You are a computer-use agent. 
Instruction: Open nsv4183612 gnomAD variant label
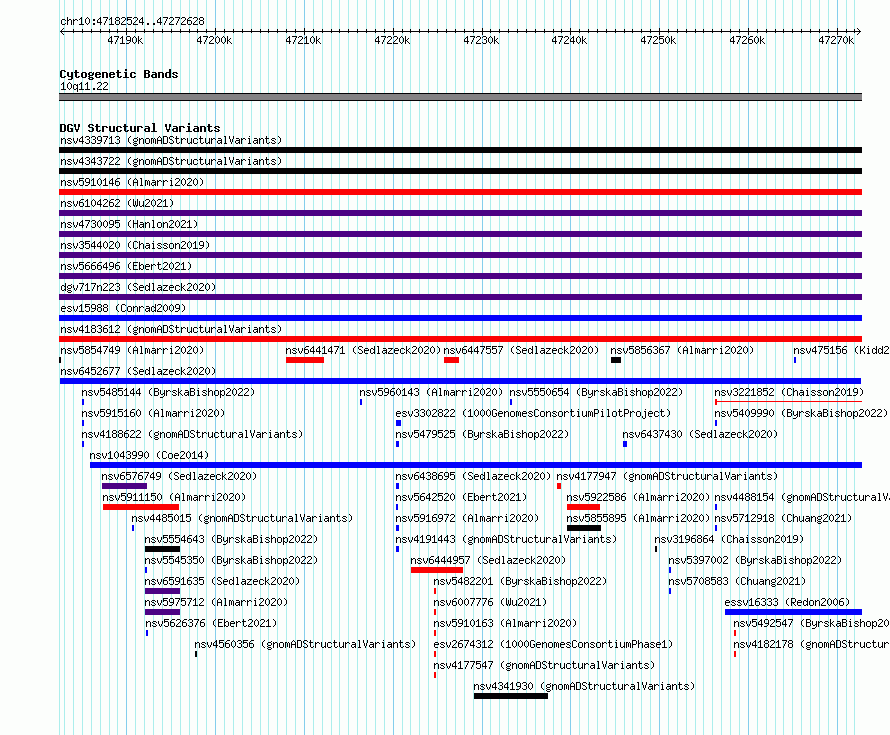tap(171, 329)
